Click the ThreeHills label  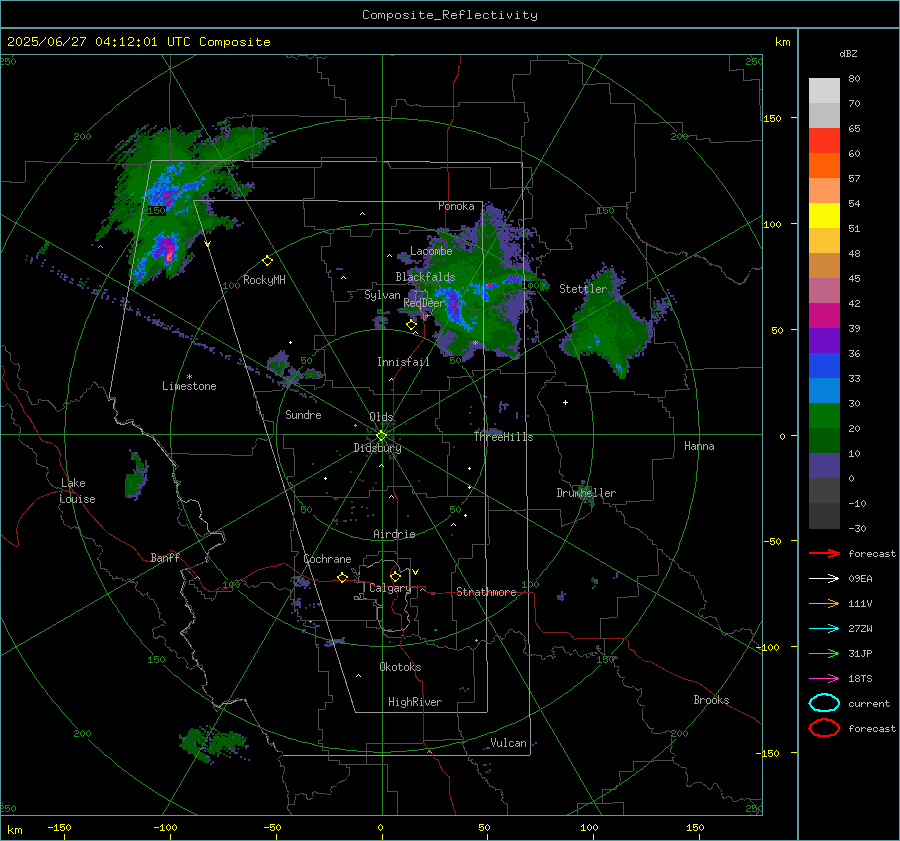pyautogui.click(x=503, y=437)
